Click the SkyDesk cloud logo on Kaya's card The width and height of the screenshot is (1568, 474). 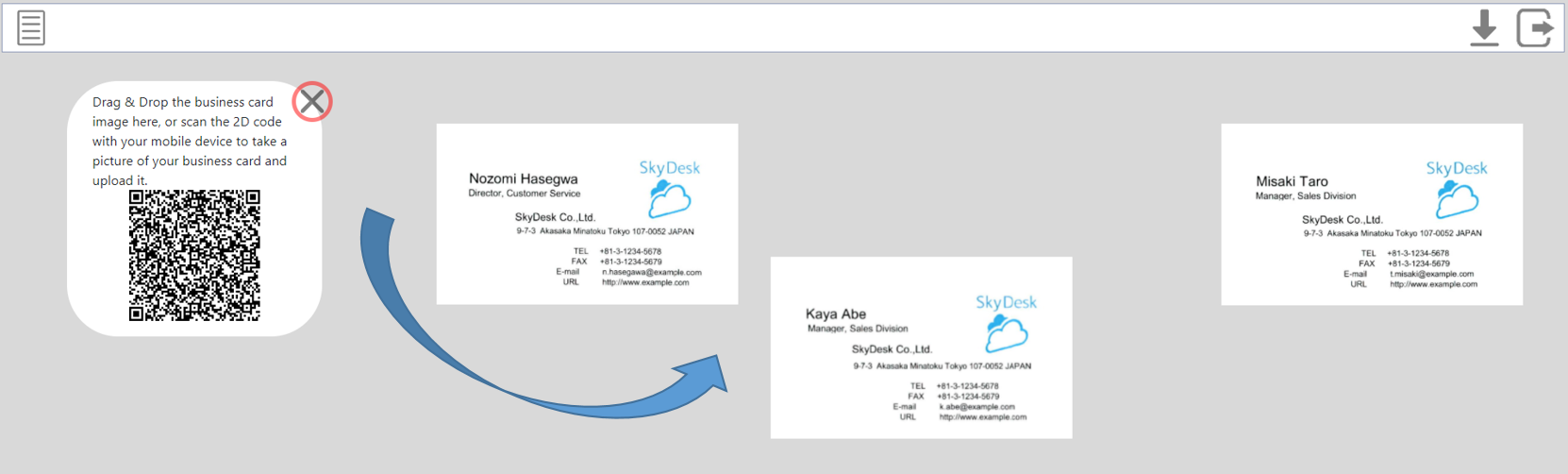point(1006,333)
